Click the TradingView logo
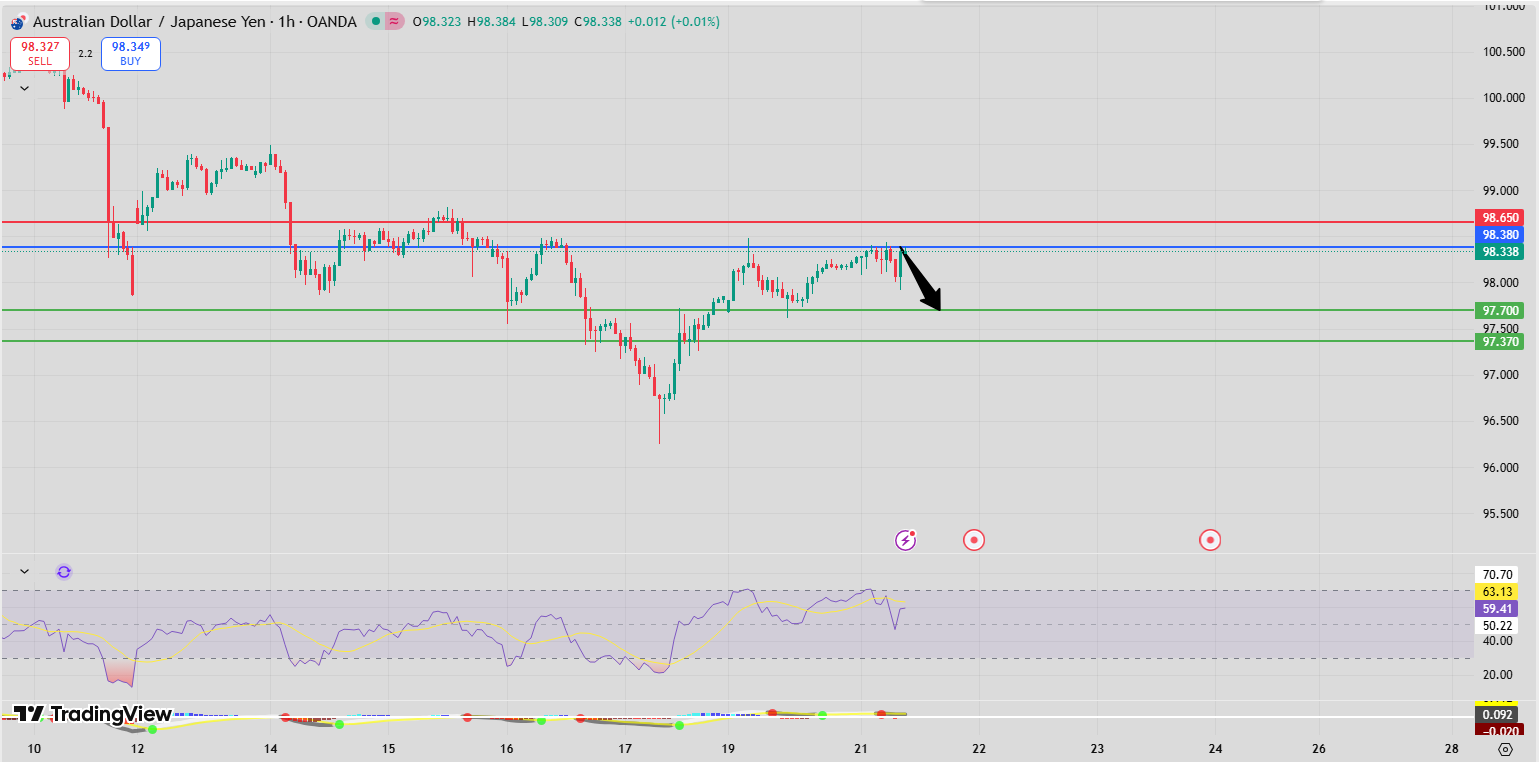1539x762 pixels. 92,714
